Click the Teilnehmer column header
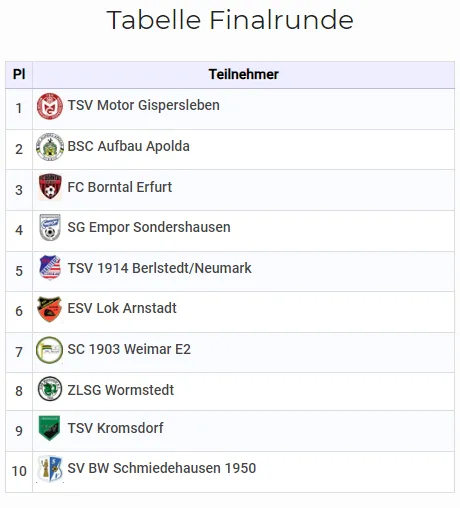 244,74
